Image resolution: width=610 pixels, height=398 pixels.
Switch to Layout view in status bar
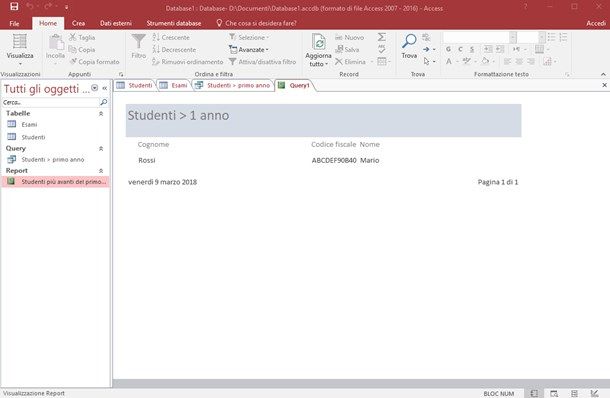[x=574, y=393]
